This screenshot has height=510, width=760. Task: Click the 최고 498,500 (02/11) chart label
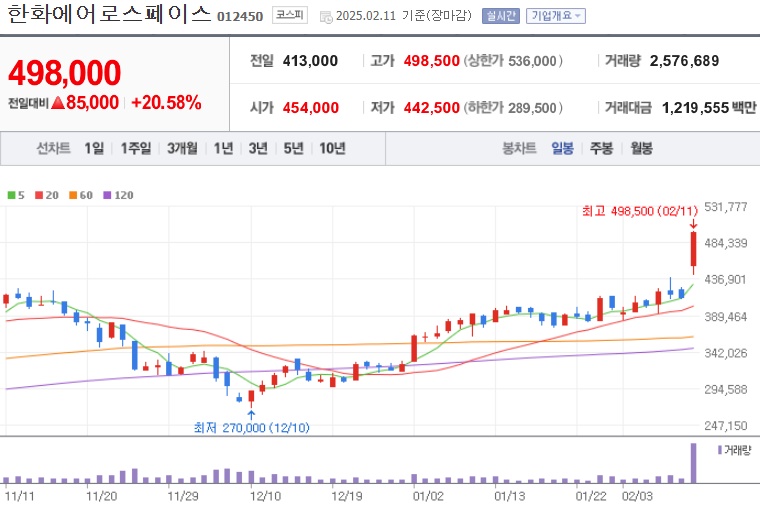640,211
